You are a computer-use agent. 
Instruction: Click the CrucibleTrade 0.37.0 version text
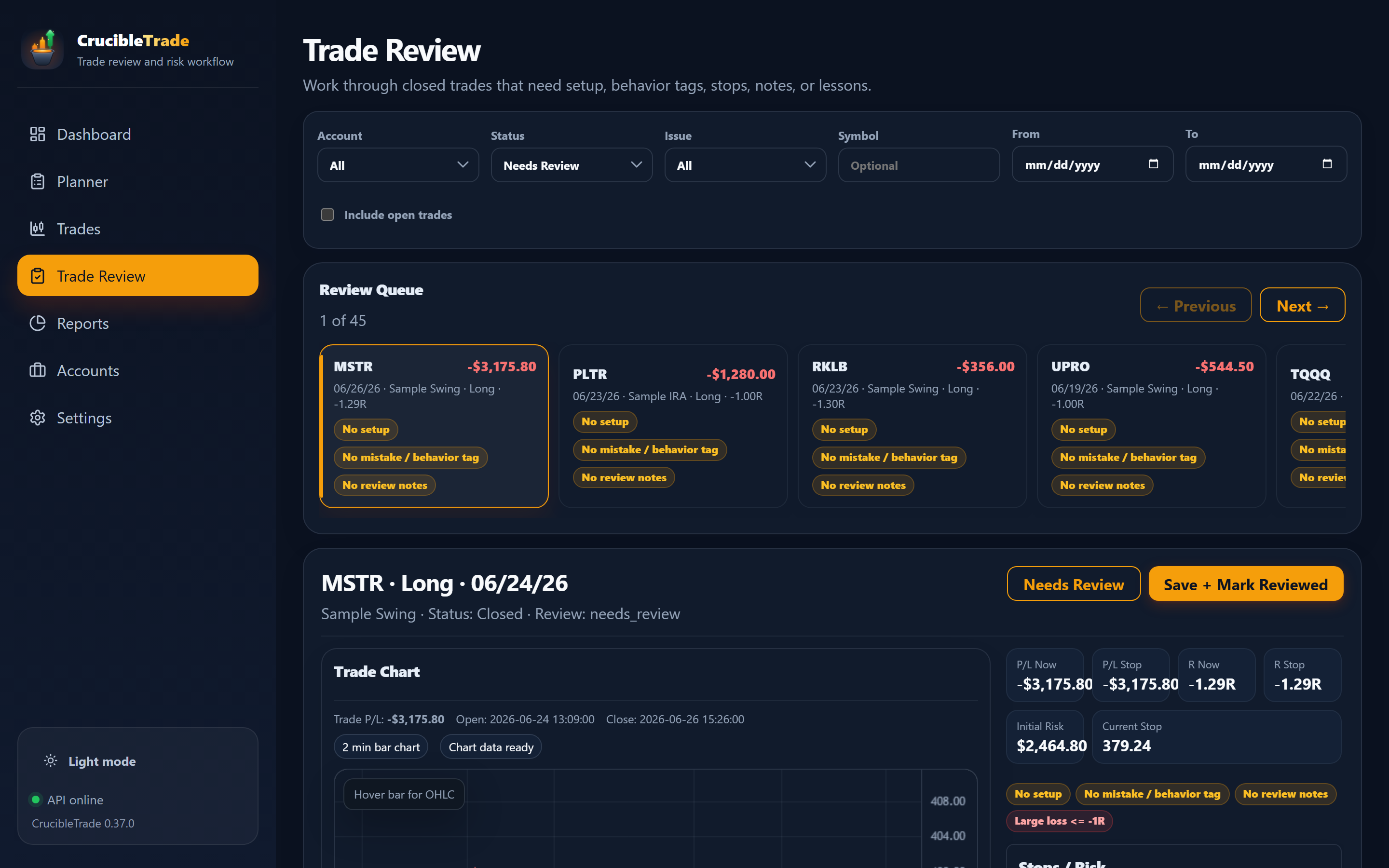[82, 823]
